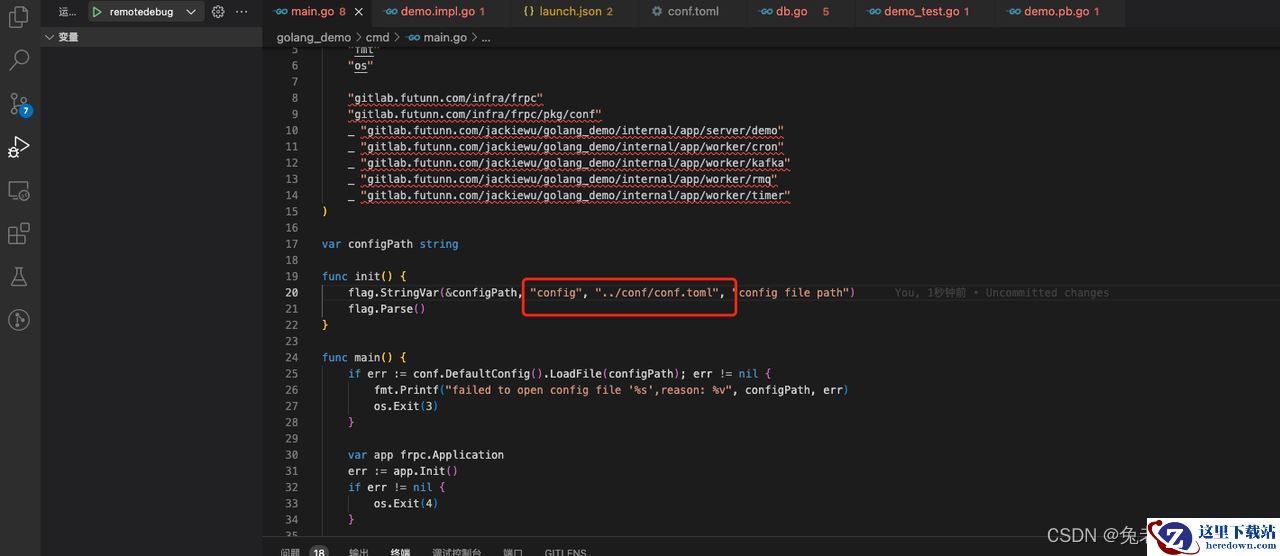Open the Search view in activity bar
The image size is (1280, 556).
[x=19, y=60]
